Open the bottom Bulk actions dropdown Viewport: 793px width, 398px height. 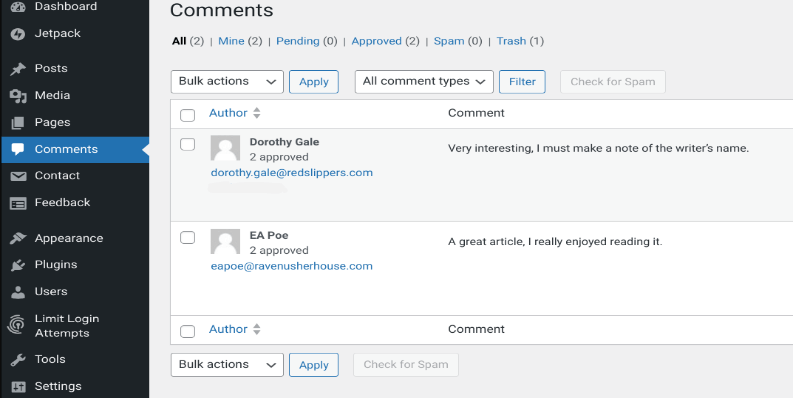pos(227,365)
